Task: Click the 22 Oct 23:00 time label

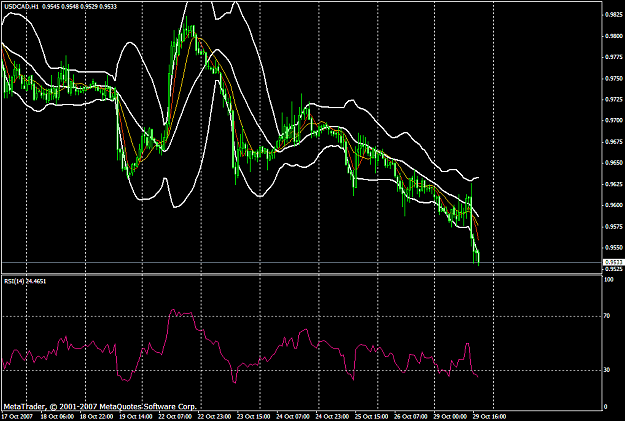Action: (x=214, y=417)
